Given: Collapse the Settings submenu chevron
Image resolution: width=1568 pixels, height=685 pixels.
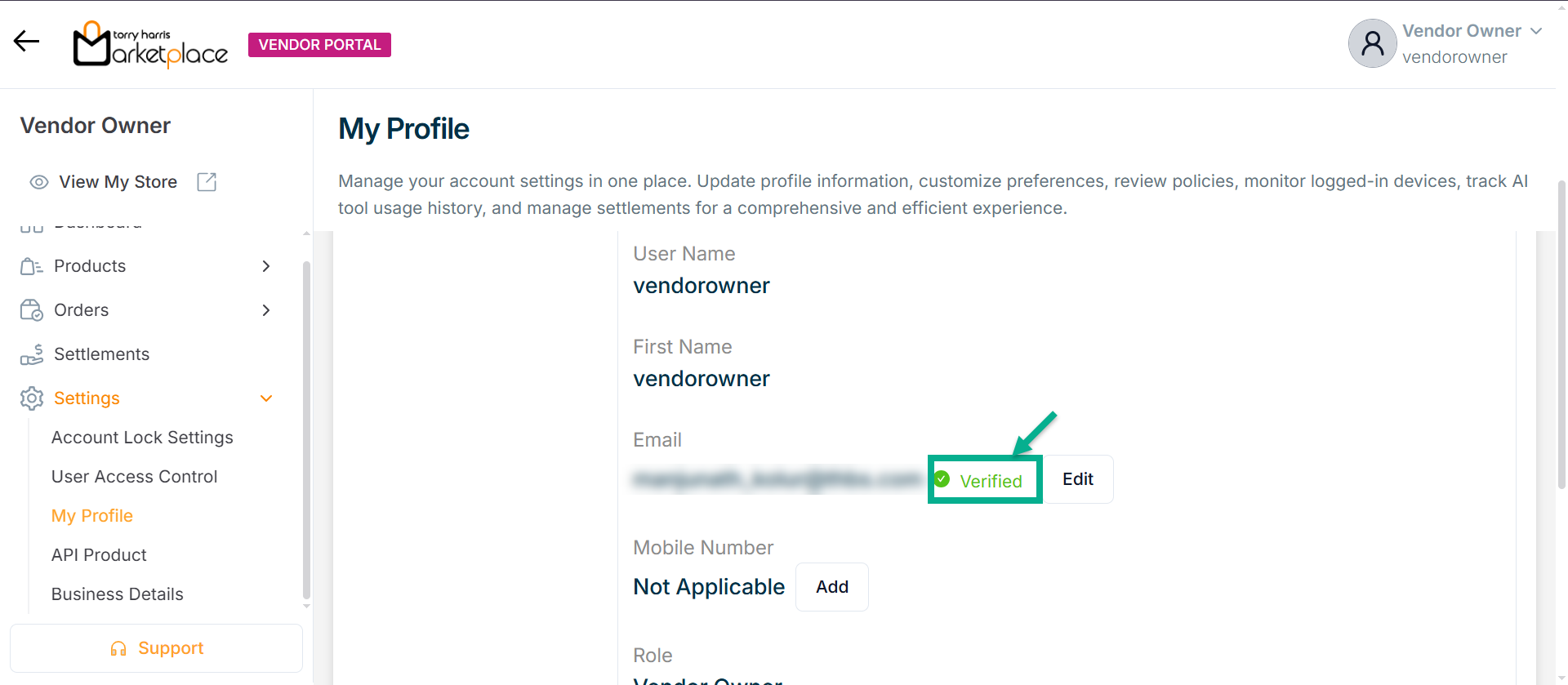Looking at the screenshot, I should click(x=265, y=398).
